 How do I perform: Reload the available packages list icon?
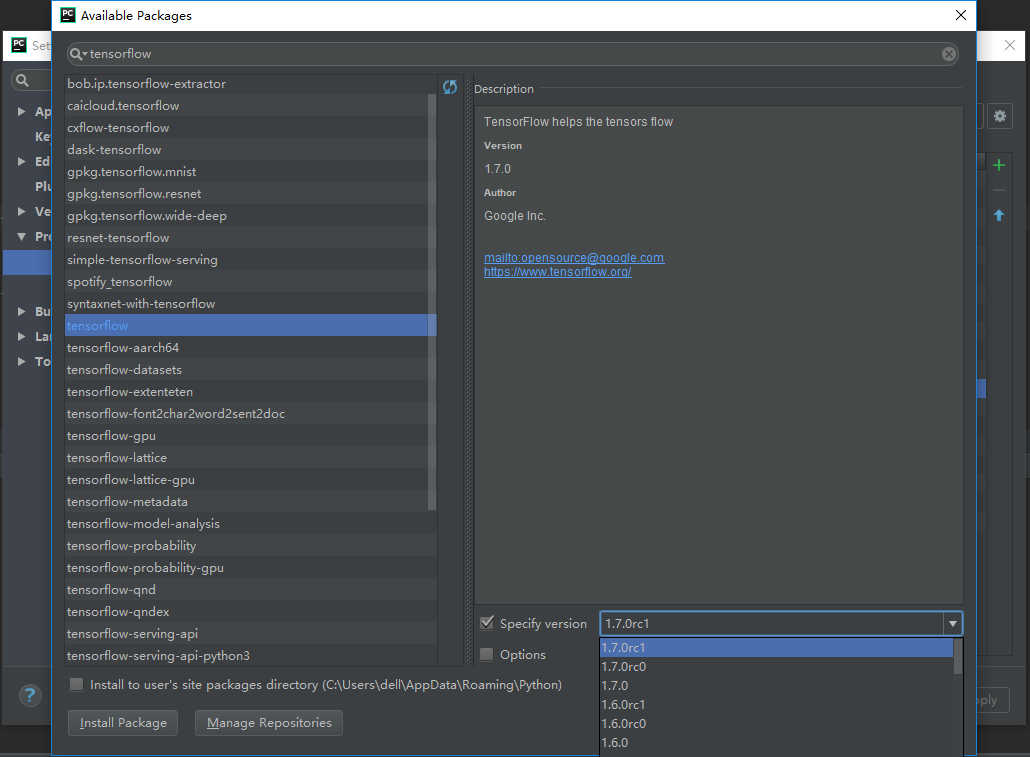[x=450, y=87]
